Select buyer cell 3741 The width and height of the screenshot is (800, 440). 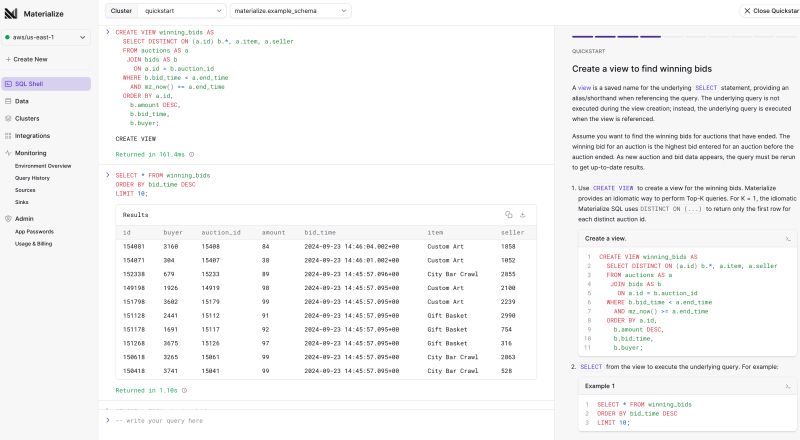[170, 371]
